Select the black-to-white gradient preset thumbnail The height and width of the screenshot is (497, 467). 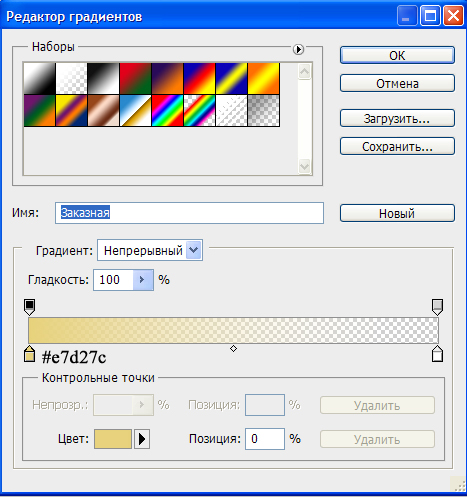tap(39, 78)
